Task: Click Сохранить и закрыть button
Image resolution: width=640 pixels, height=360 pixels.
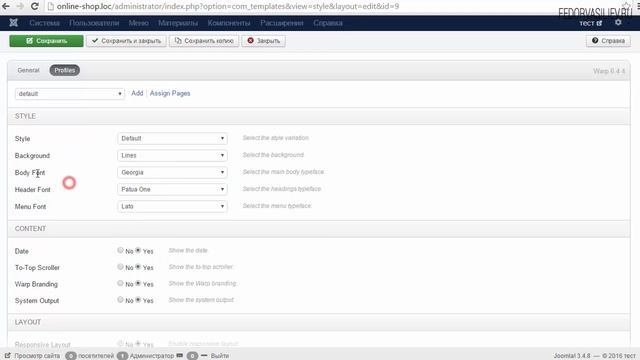Action: point(126,41)
